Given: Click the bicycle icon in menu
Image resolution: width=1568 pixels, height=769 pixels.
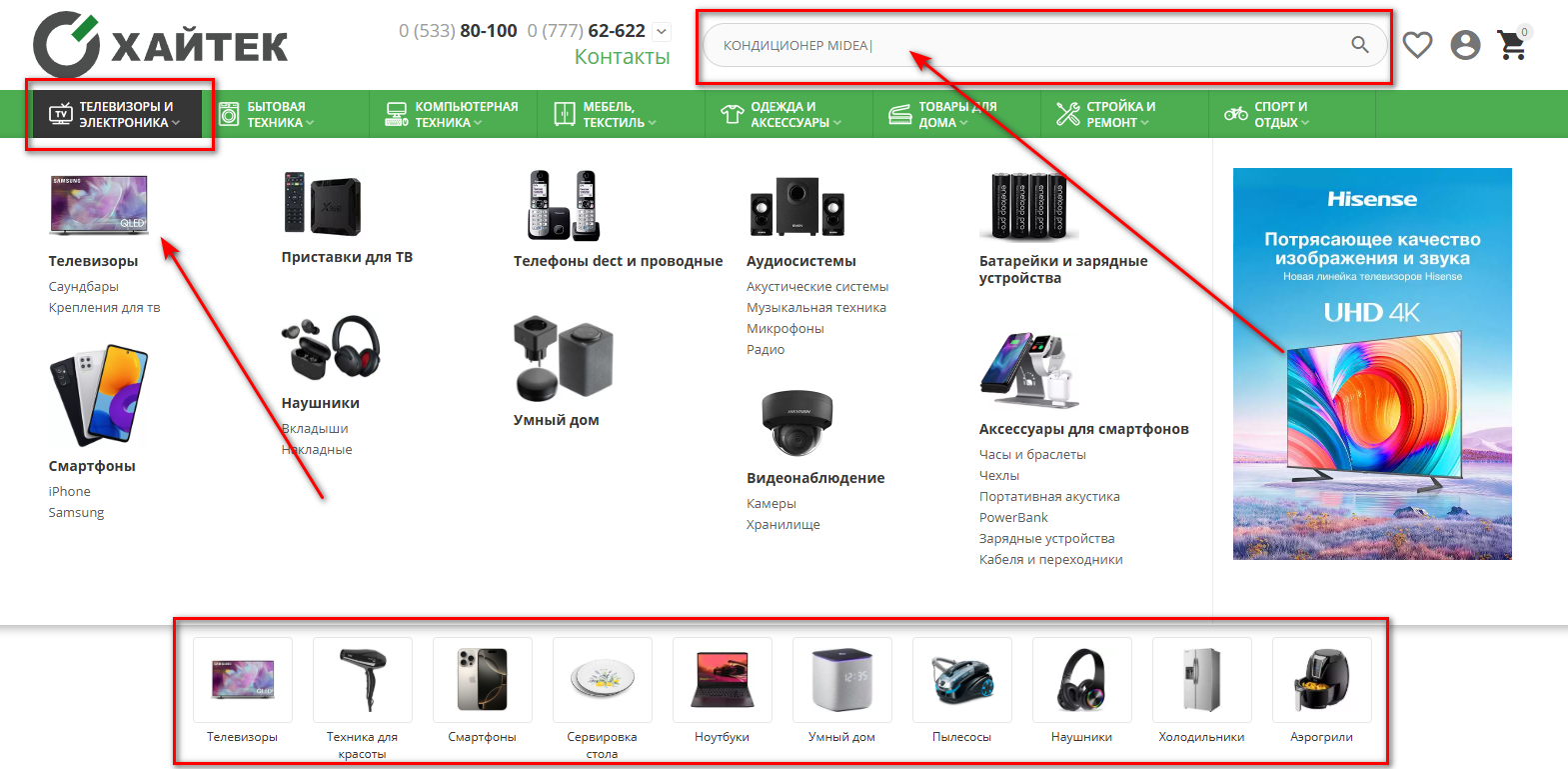Looking at the screenshot, I should (1236, 114).
